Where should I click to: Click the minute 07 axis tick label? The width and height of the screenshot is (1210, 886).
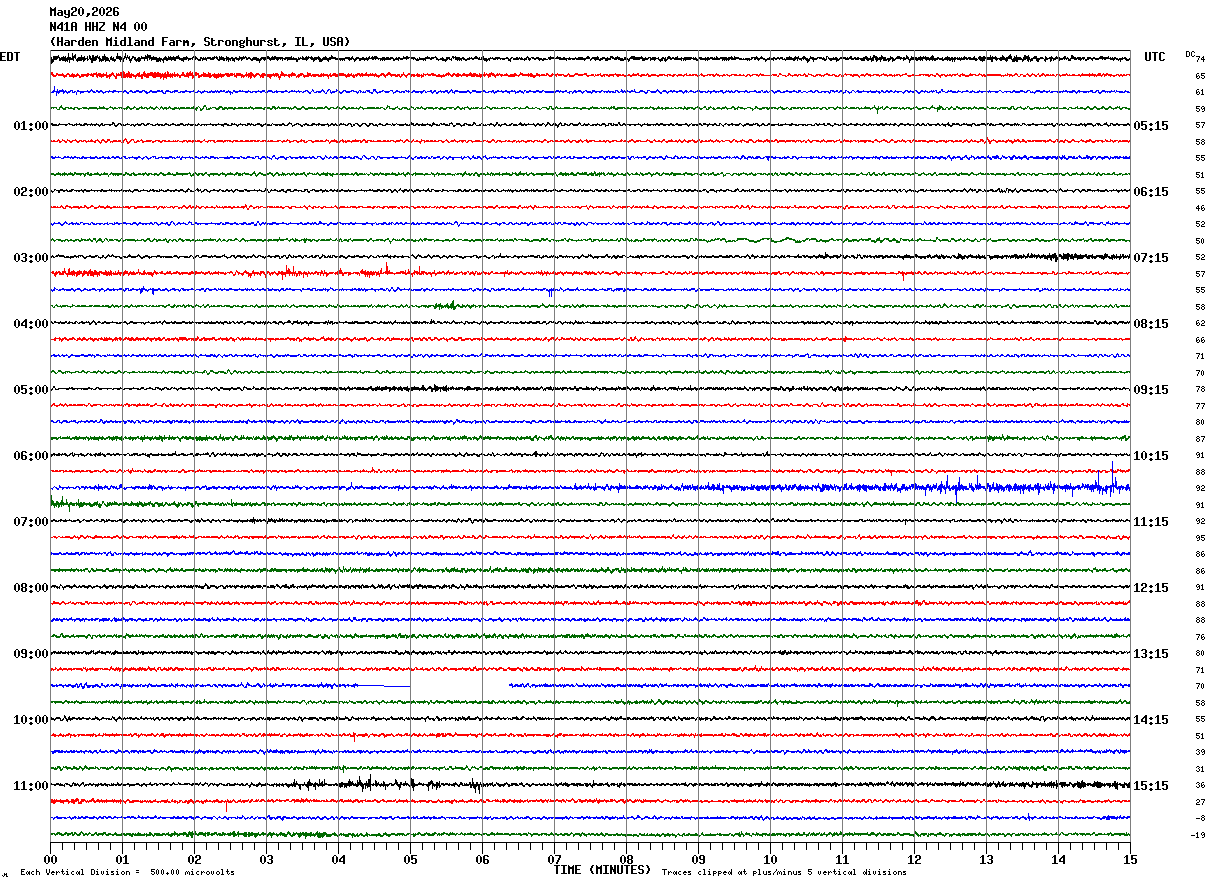(x=554, y=859)
